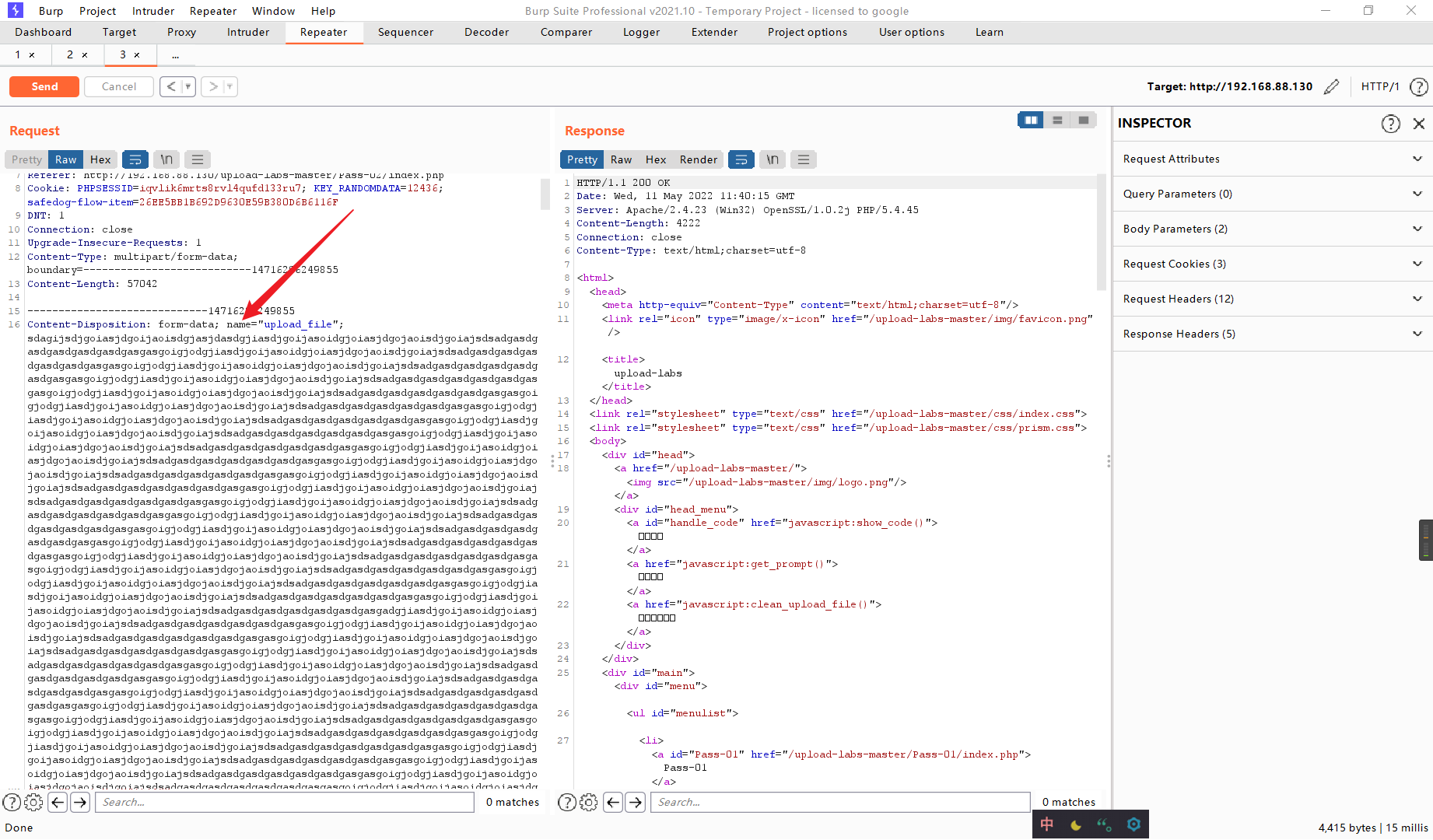Switch request view to Raw
This screenshot has width=1433, height=840.
click(x=66, y=159)
